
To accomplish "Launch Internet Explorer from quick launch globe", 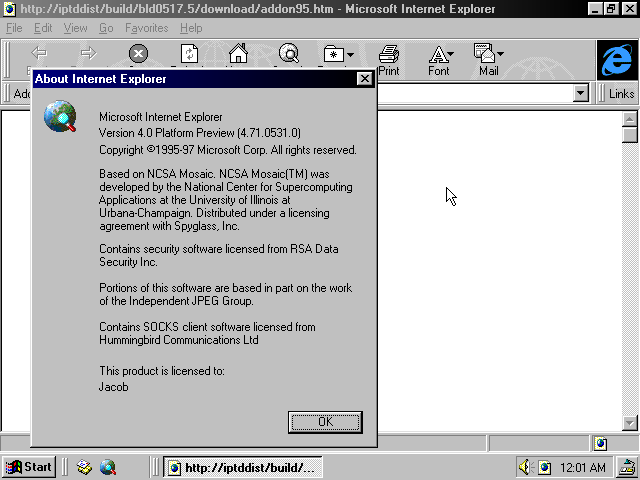I will point(108,467).
